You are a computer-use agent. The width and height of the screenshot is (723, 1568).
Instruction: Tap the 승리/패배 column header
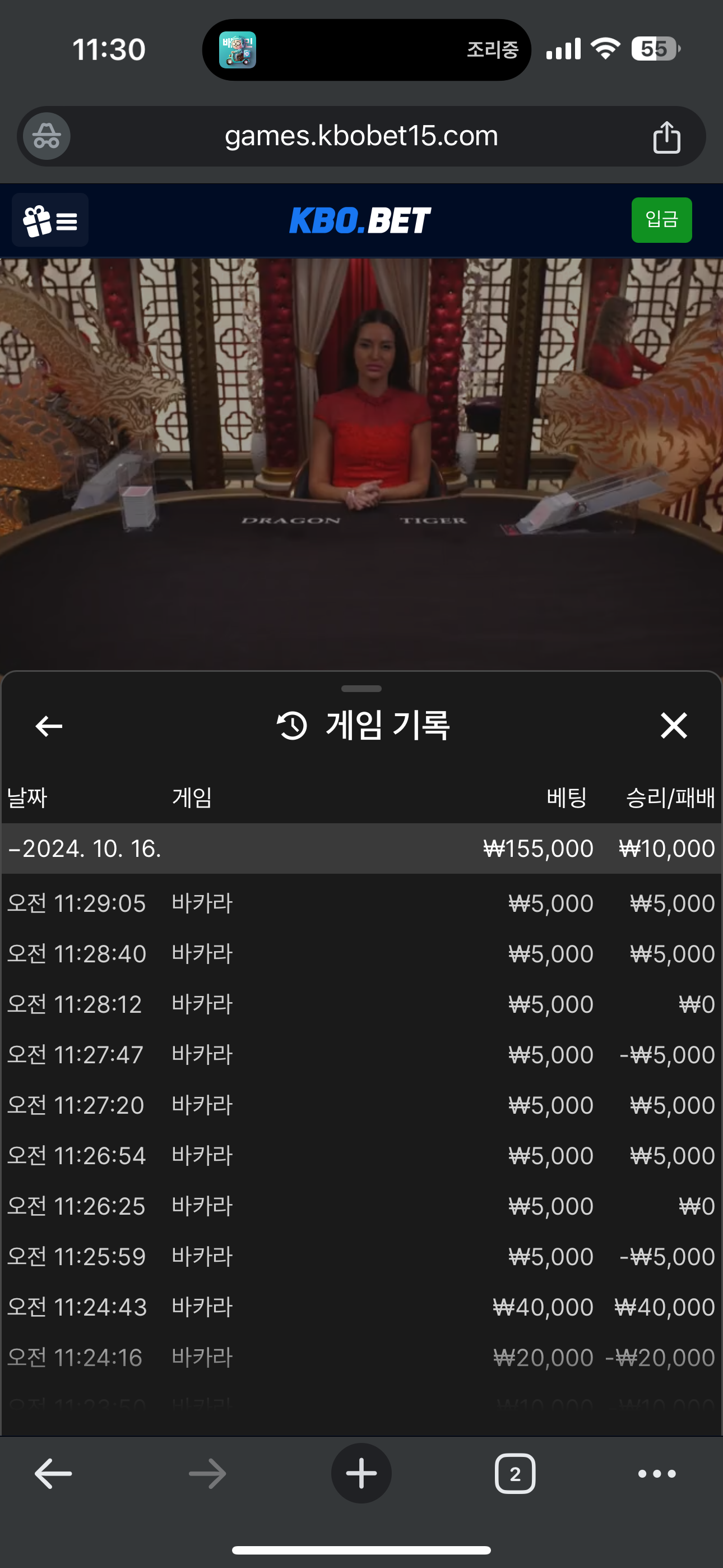point(670,797)
